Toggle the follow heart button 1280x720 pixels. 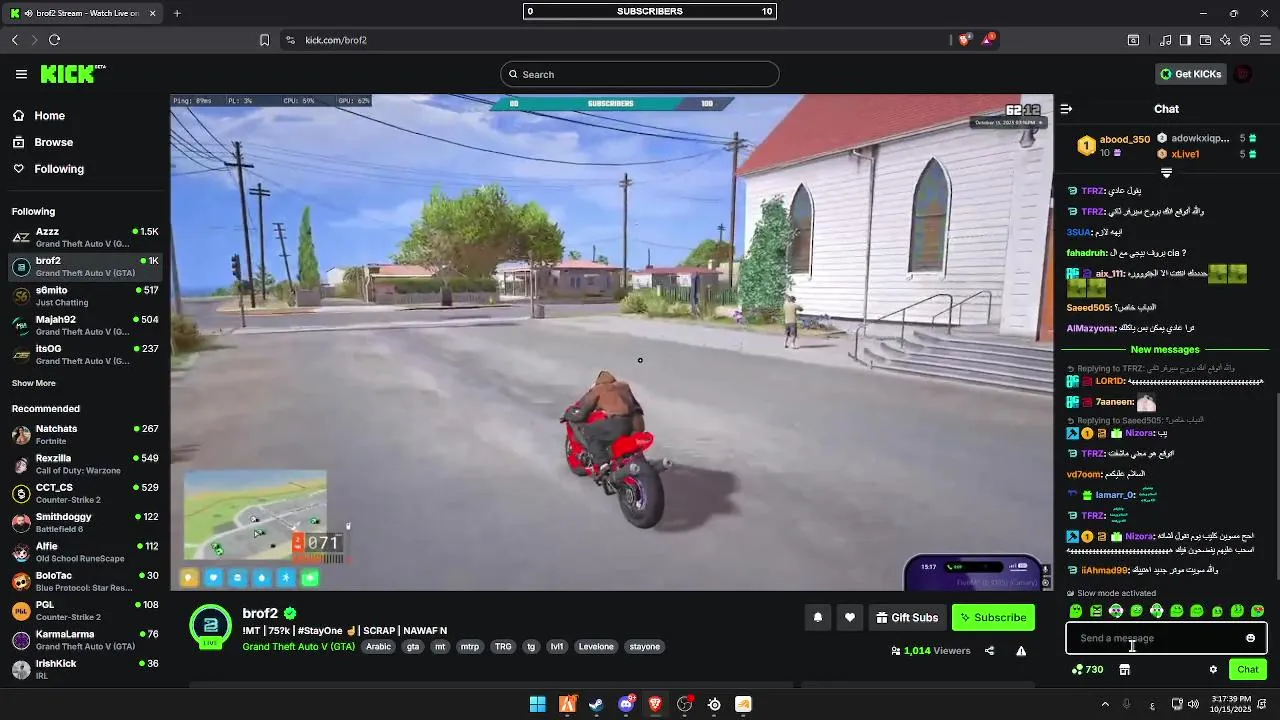click(850, 618)
